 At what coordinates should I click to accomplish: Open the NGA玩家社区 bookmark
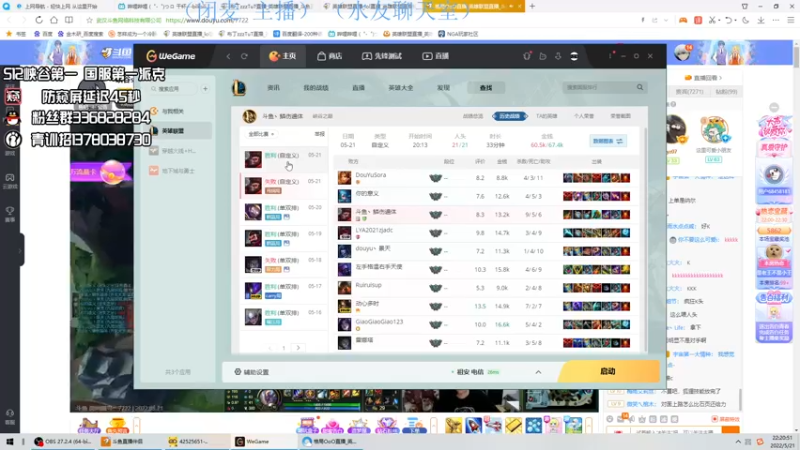(x=458, y=34)
